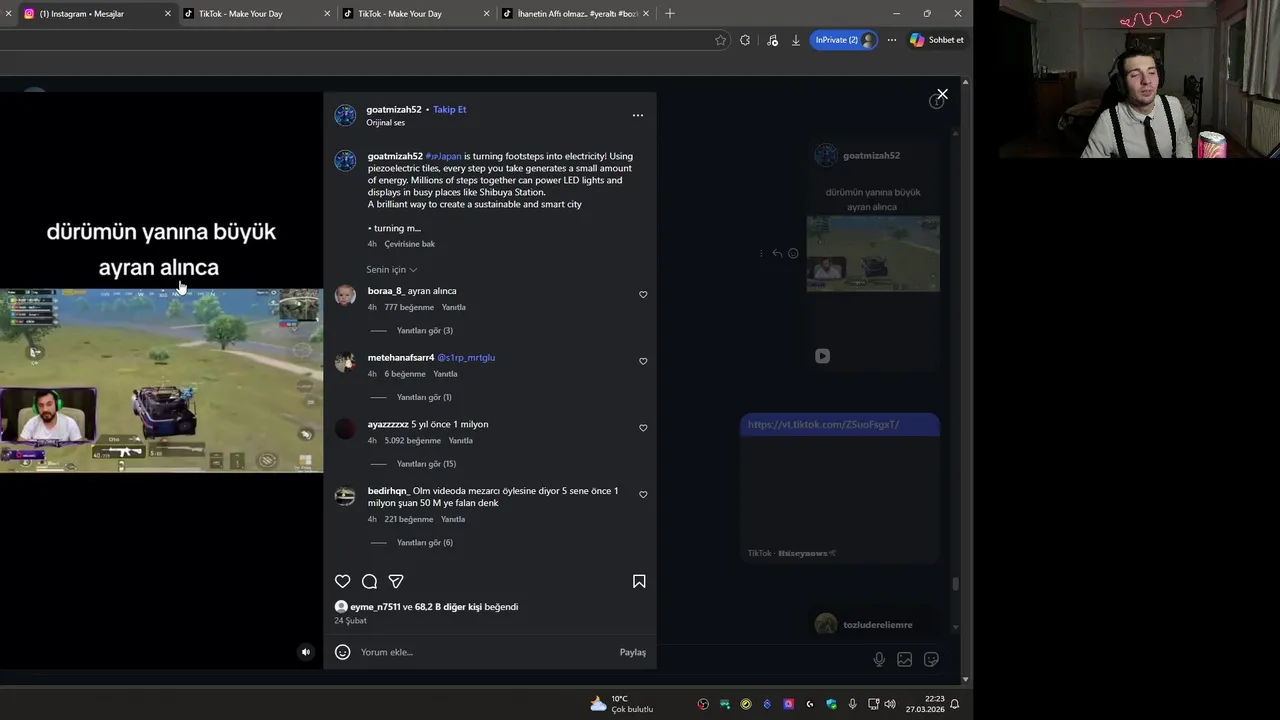Click the Windows Security shield tray icon
Viewport: 1280px width, 720px height.
(831, 704)
